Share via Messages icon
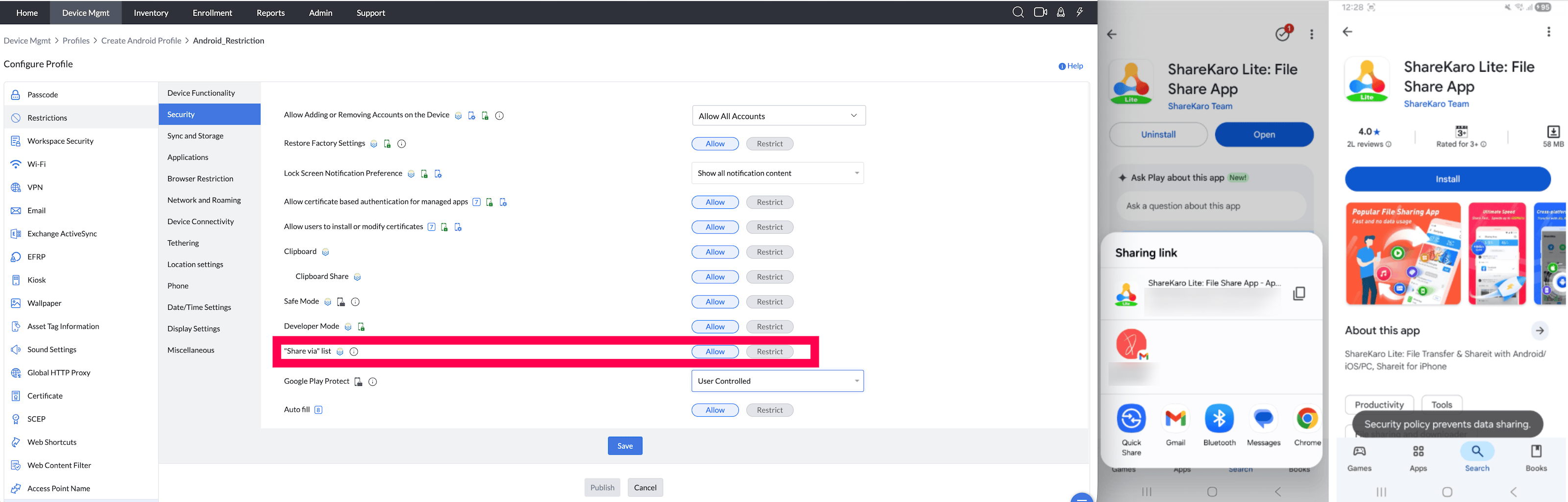The width and height of the screenshot is (1568, 502). [1264, 419]
